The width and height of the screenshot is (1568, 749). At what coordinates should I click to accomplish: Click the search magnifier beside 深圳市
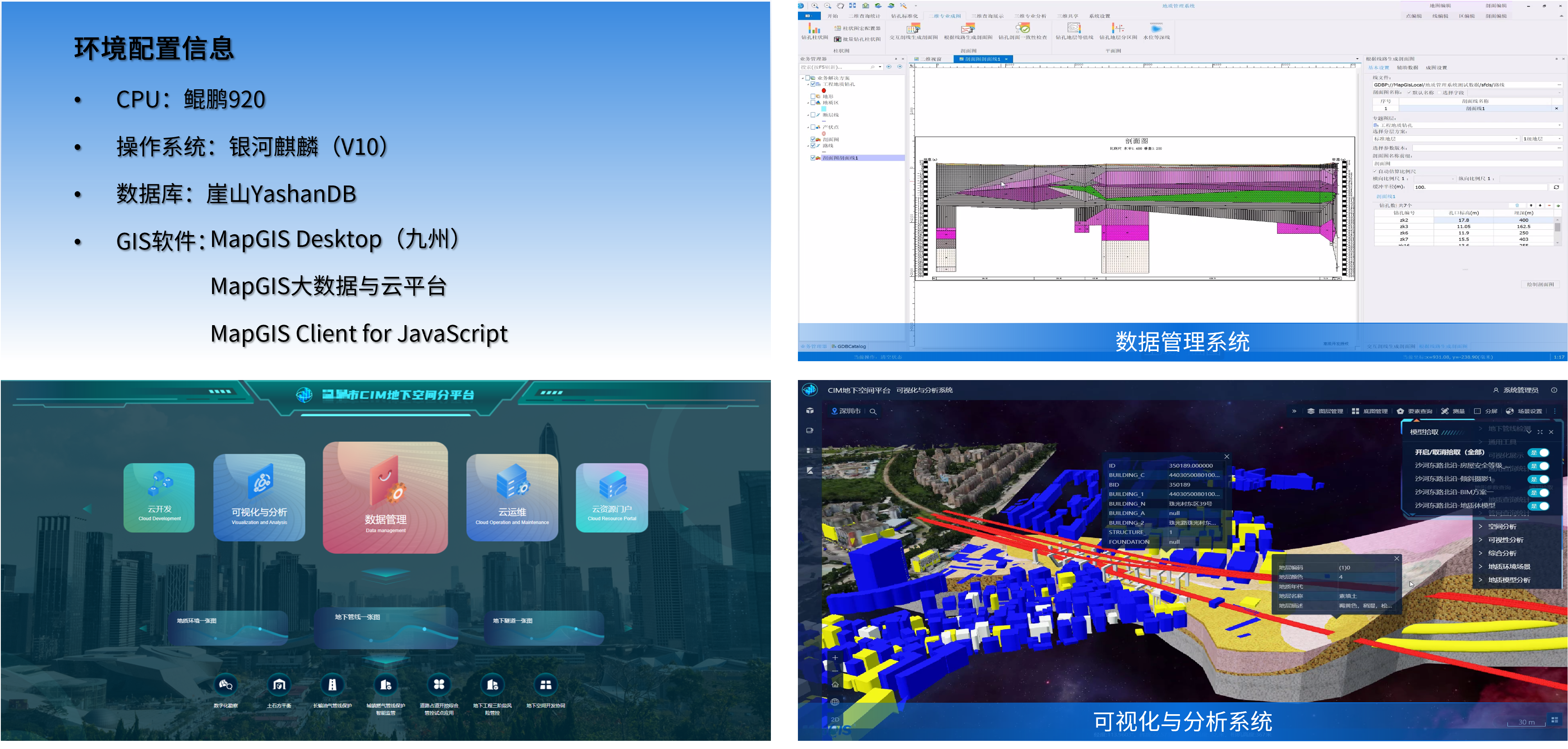click(x=873, y=412)
